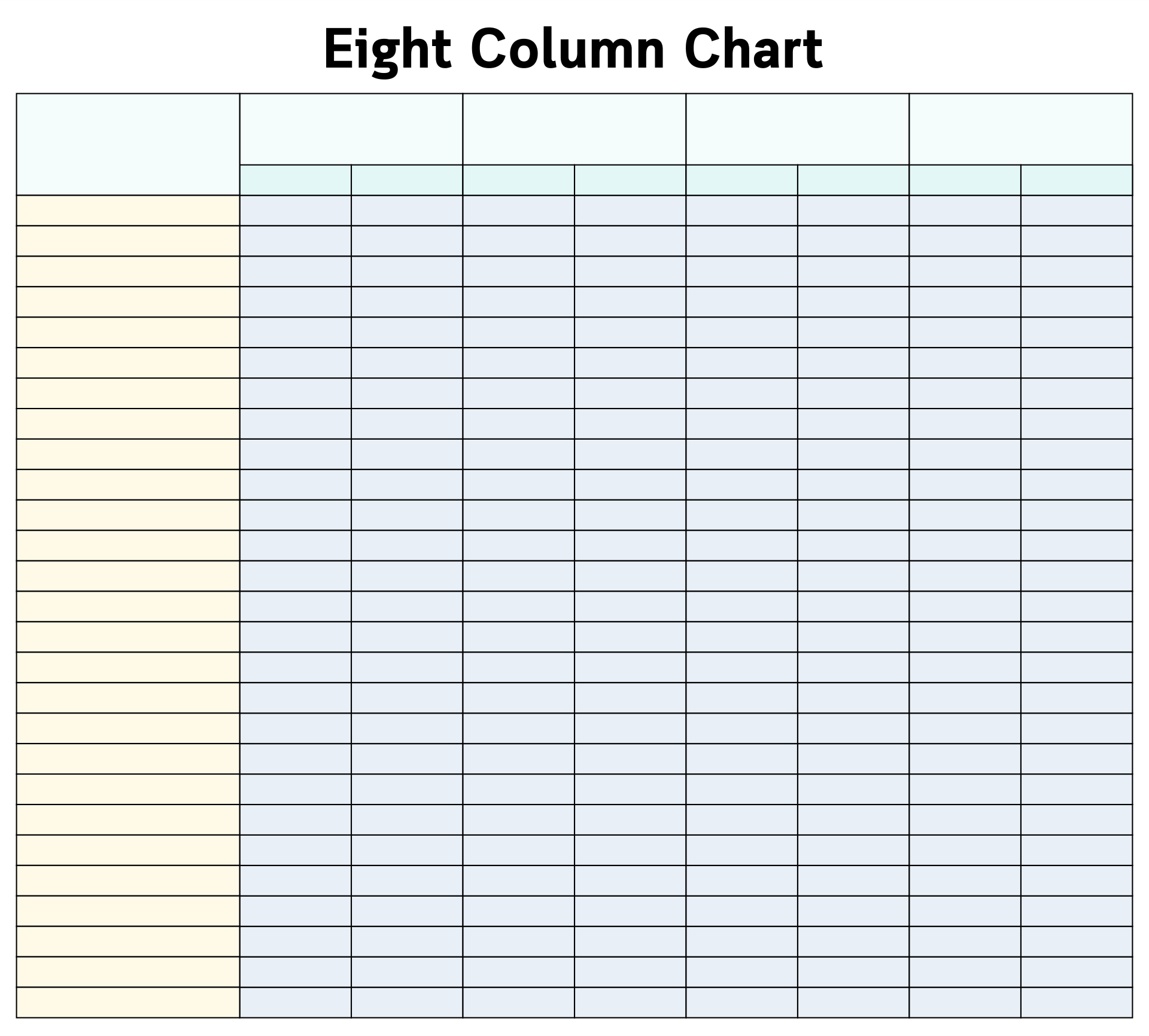Click the second yellow row label cell
Viewport: 1149px width, 1036px height.
click(x=128, y=241)
